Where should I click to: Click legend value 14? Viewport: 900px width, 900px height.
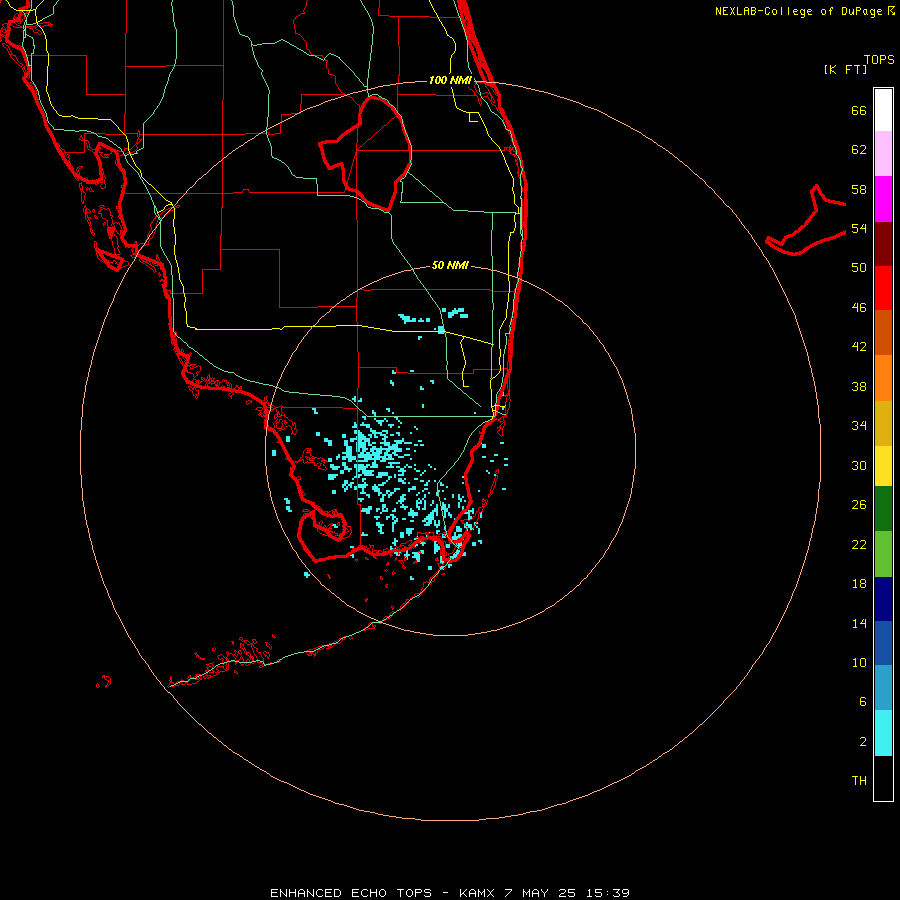click(859, 623)
